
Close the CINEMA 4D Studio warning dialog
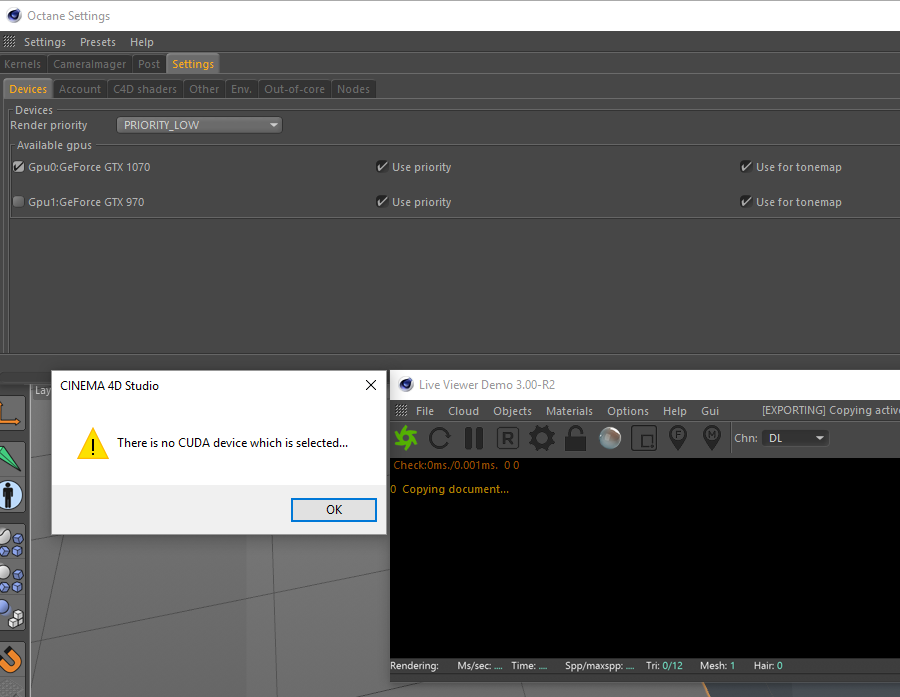pyautogui.click(x=371, y=385)
